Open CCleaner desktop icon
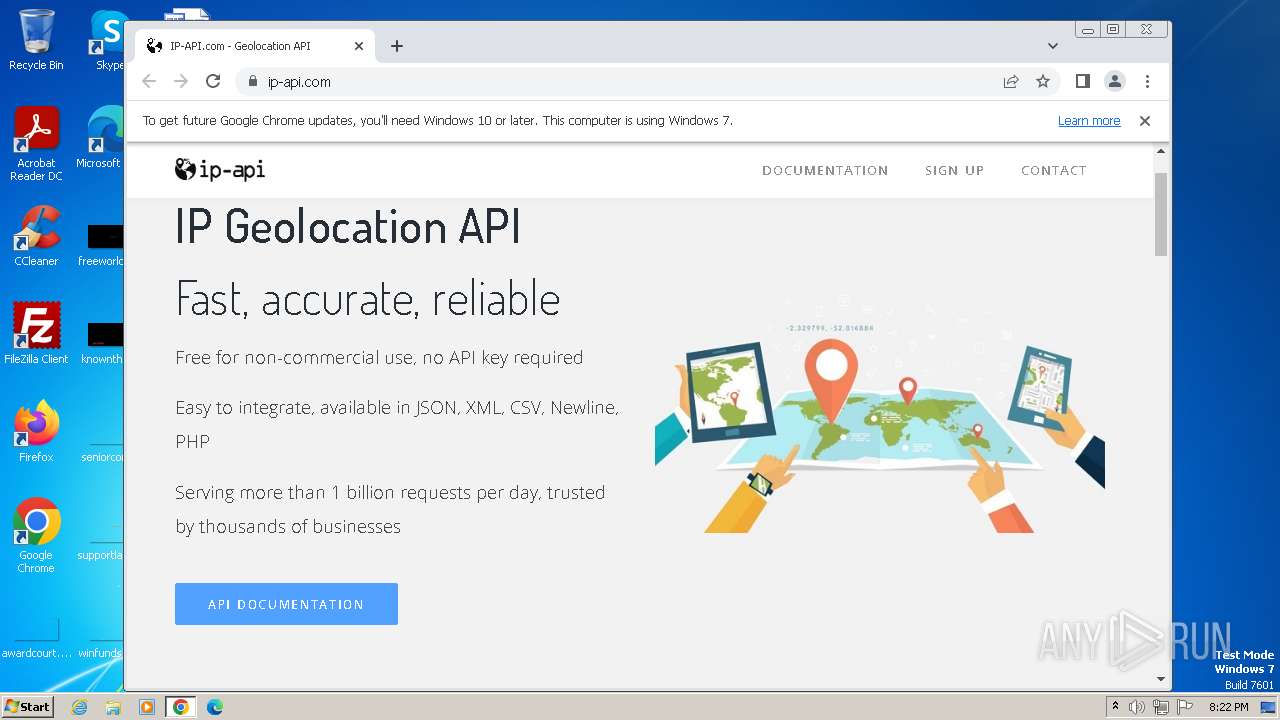The height and width of the screenshot is (720, 1280). 36,236
